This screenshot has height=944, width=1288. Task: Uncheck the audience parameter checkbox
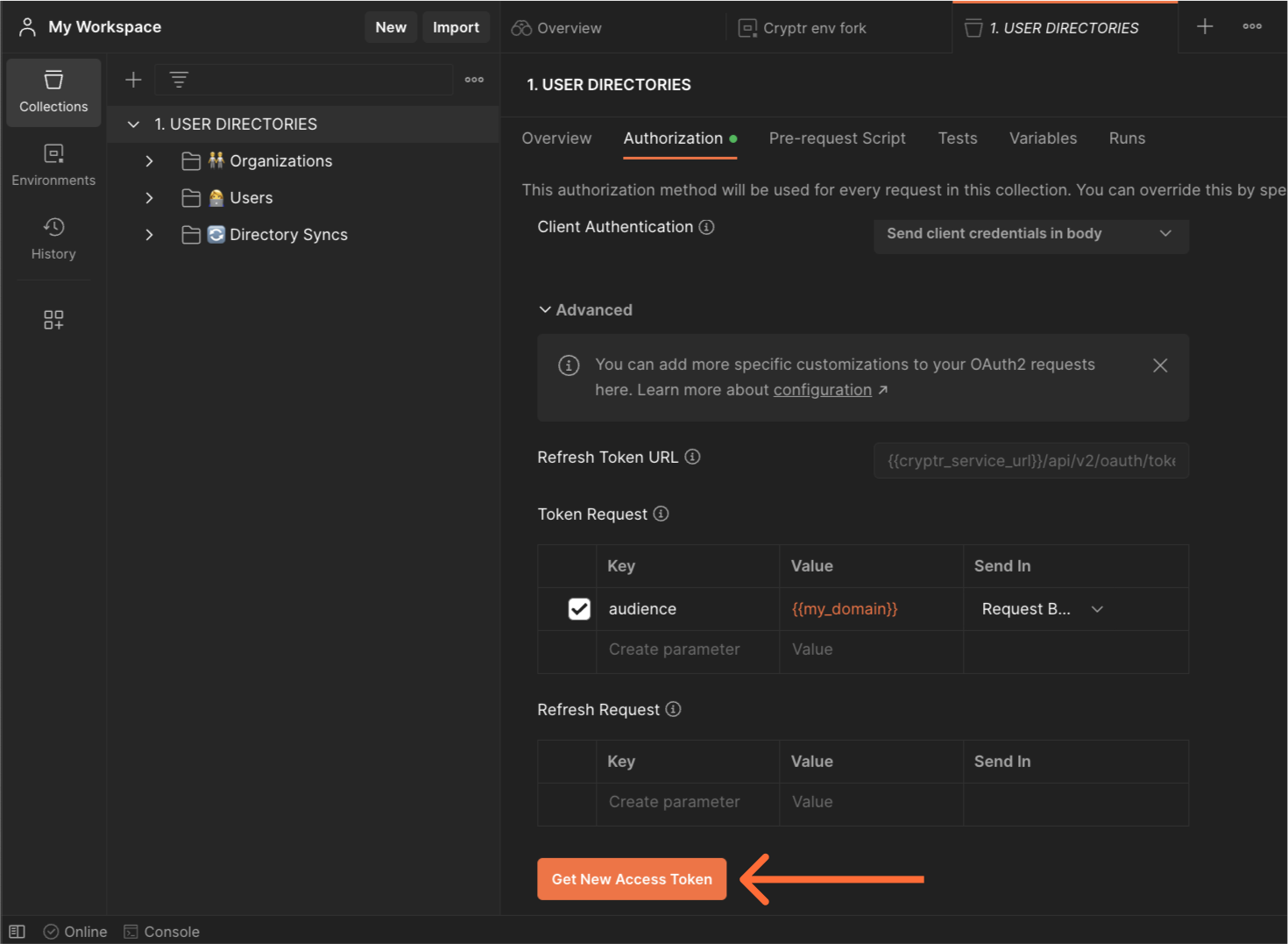pos(579,609)
